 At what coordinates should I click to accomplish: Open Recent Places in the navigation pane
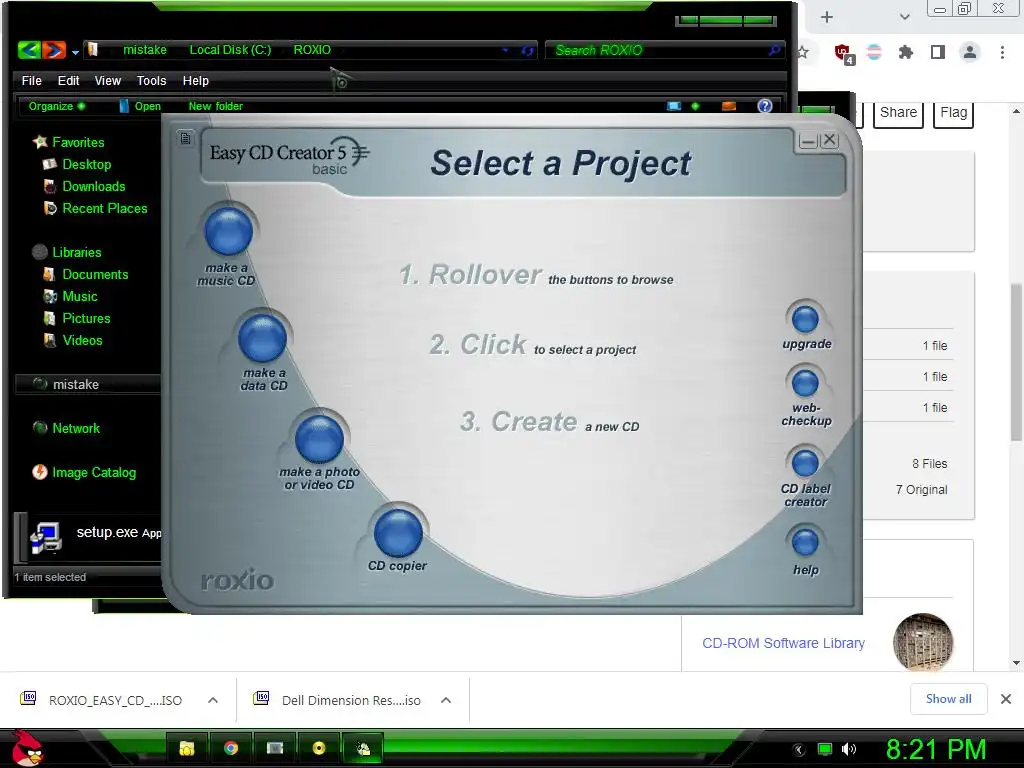point(104,208)
